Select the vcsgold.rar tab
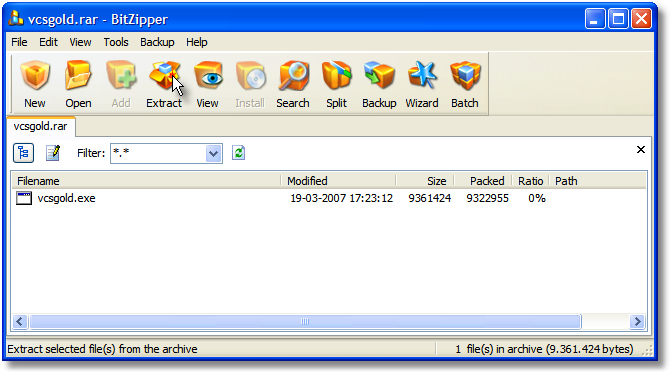Image resolution: width=672 pixels, height=375 pixels. 41,126
